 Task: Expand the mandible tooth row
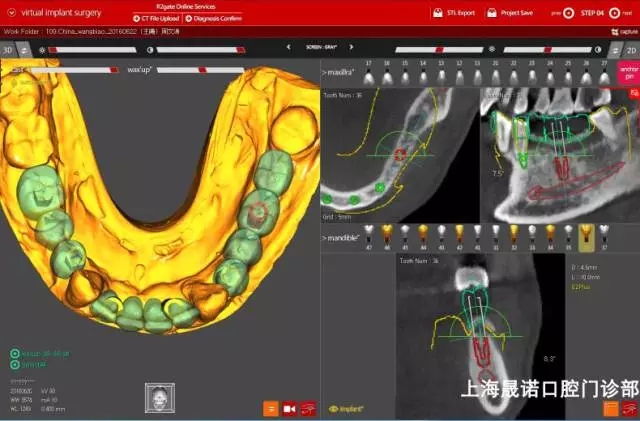tap(341, 239)
